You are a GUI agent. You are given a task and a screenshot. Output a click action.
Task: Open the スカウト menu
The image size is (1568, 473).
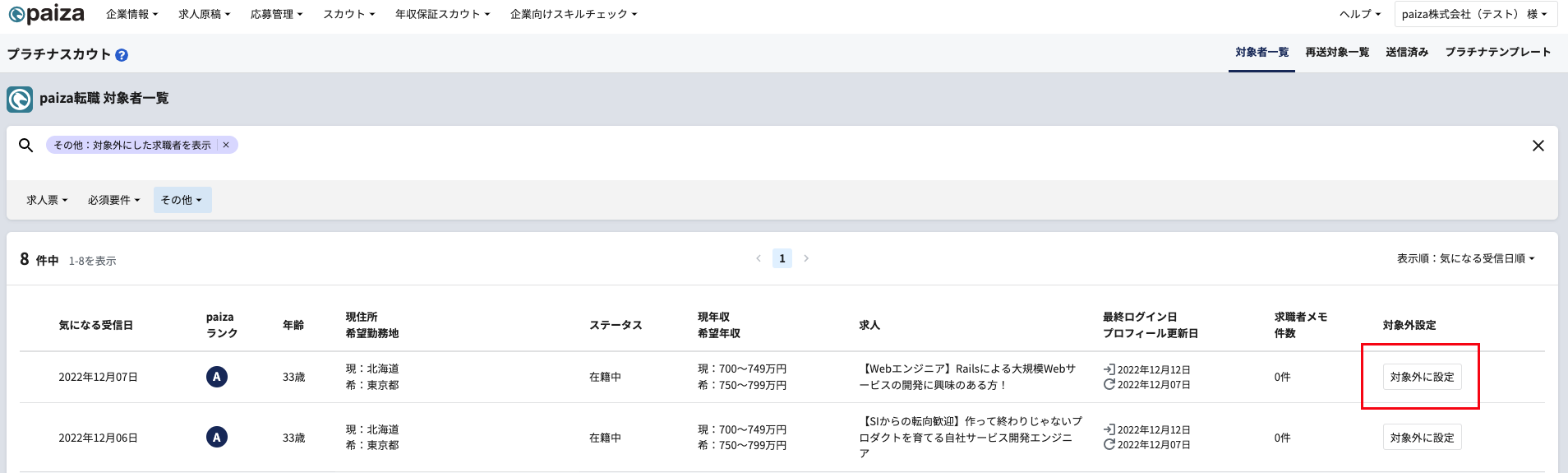[x=349, y=14]
